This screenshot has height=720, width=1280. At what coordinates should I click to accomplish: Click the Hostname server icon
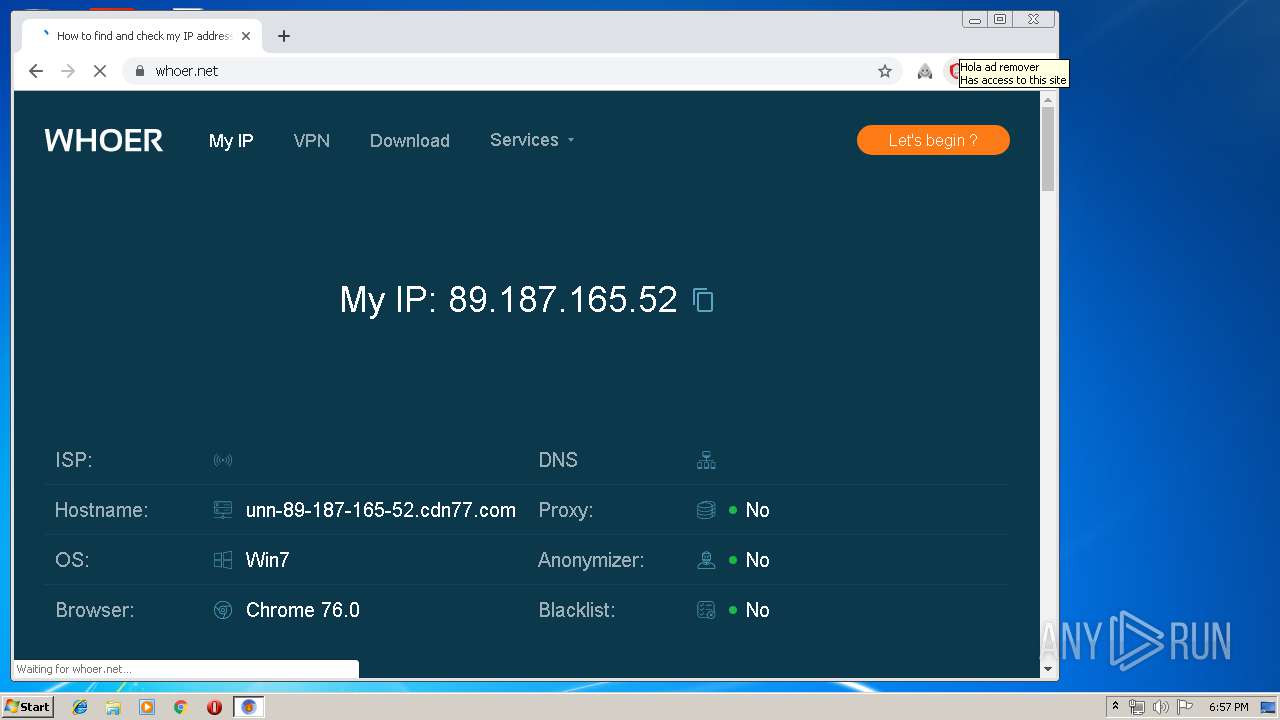(223, 510)
